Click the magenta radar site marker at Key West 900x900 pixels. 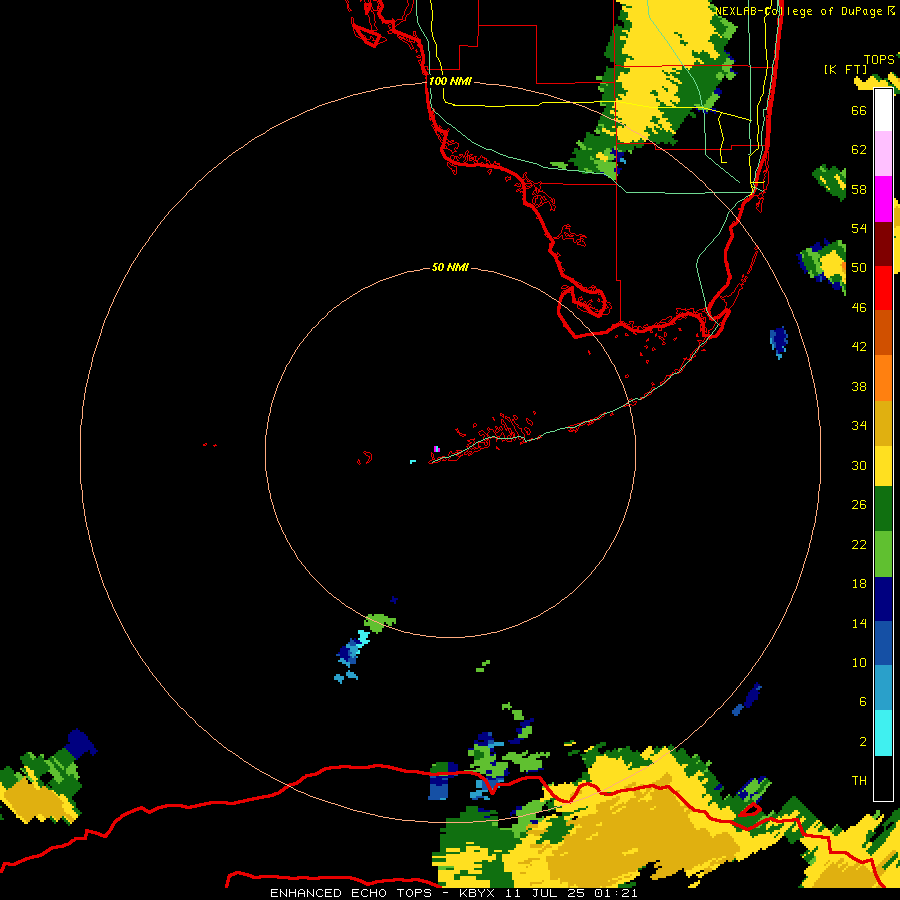437,449
